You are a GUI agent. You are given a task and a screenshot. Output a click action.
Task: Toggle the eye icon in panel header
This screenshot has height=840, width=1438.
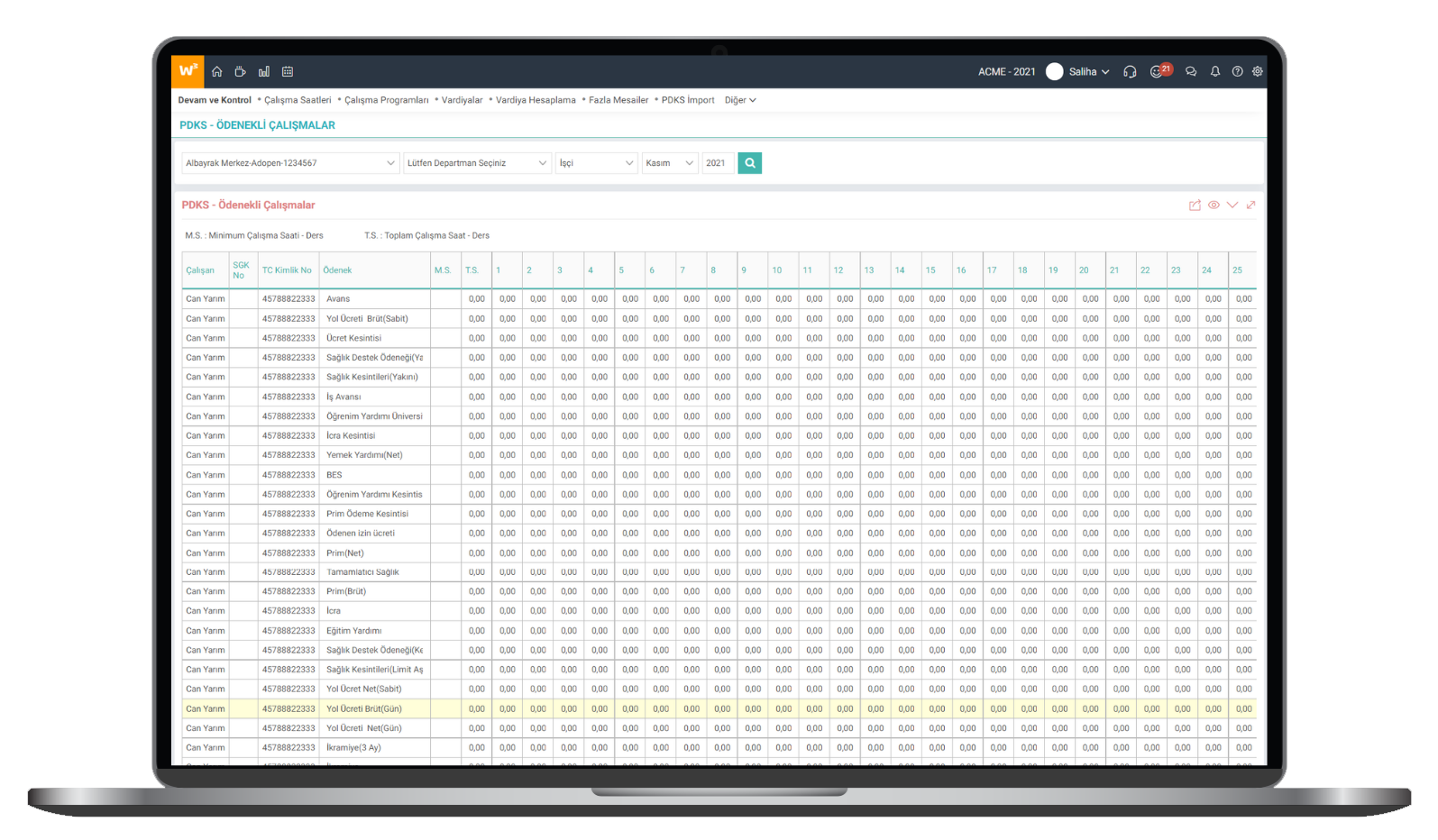(x=1214, y=205)
